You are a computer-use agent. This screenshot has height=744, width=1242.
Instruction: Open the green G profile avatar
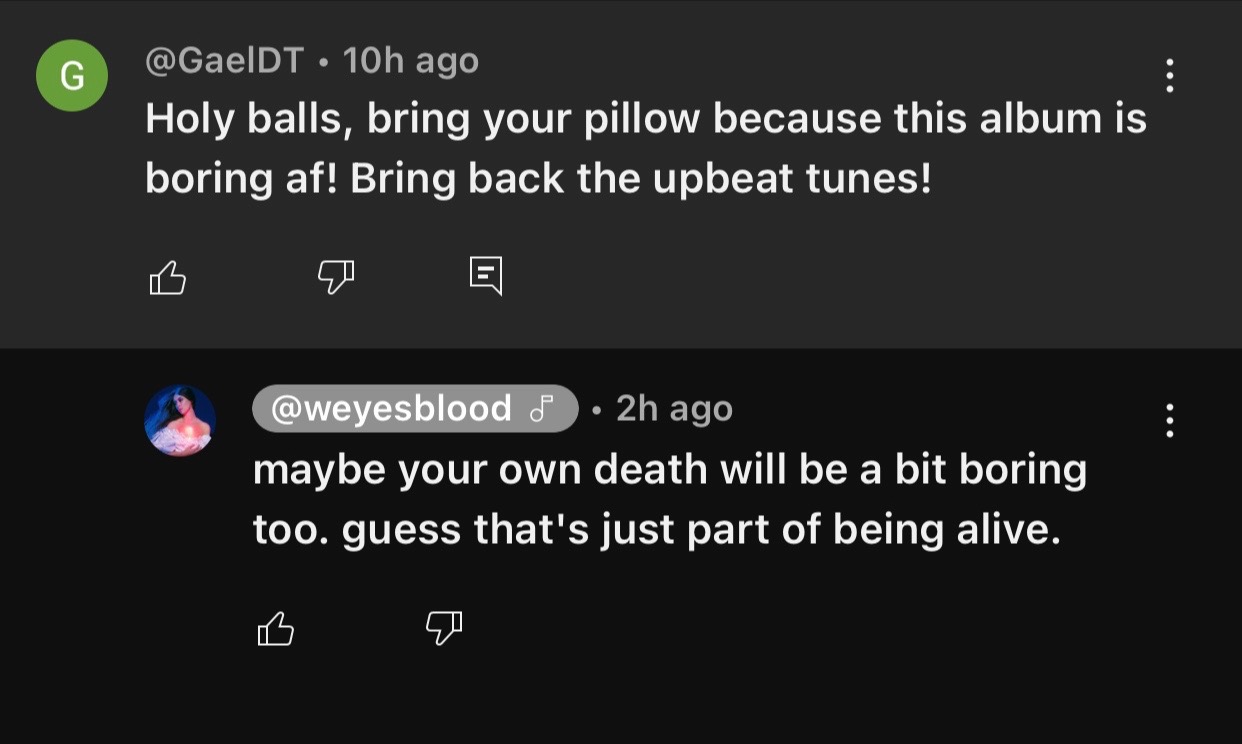tap(72, 76)
